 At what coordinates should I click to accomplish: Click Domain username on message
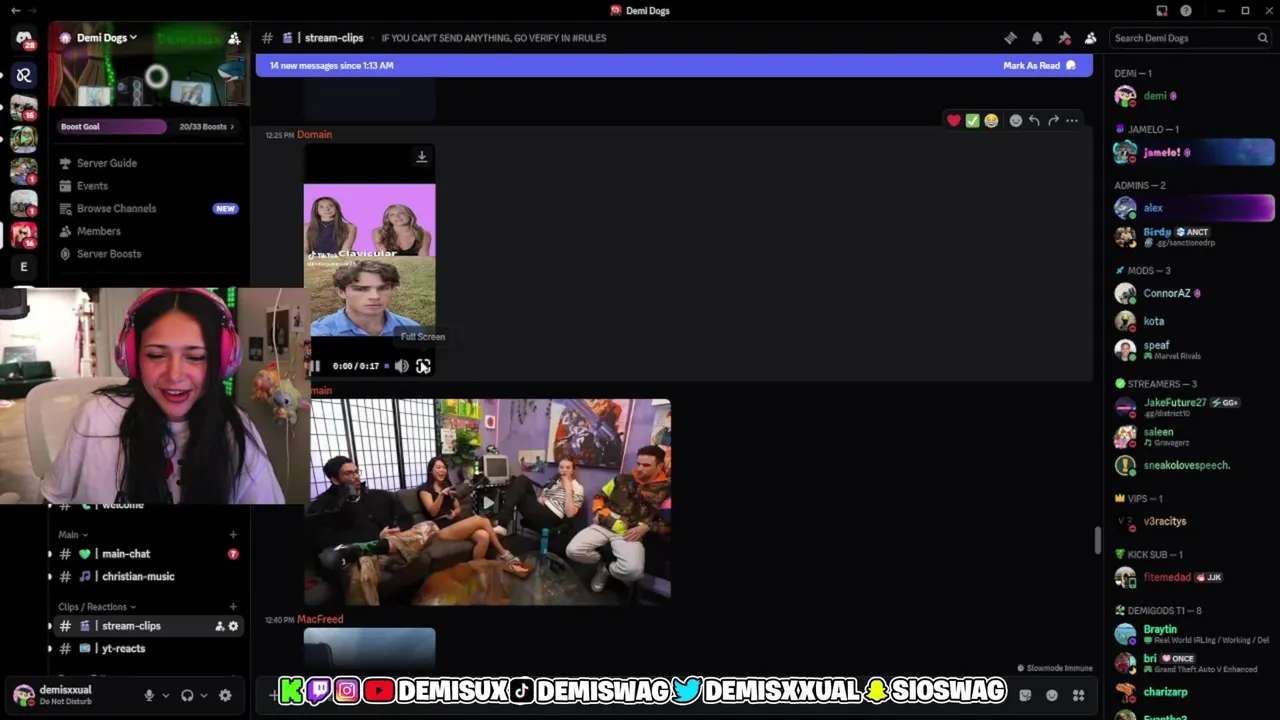[314, 135]
